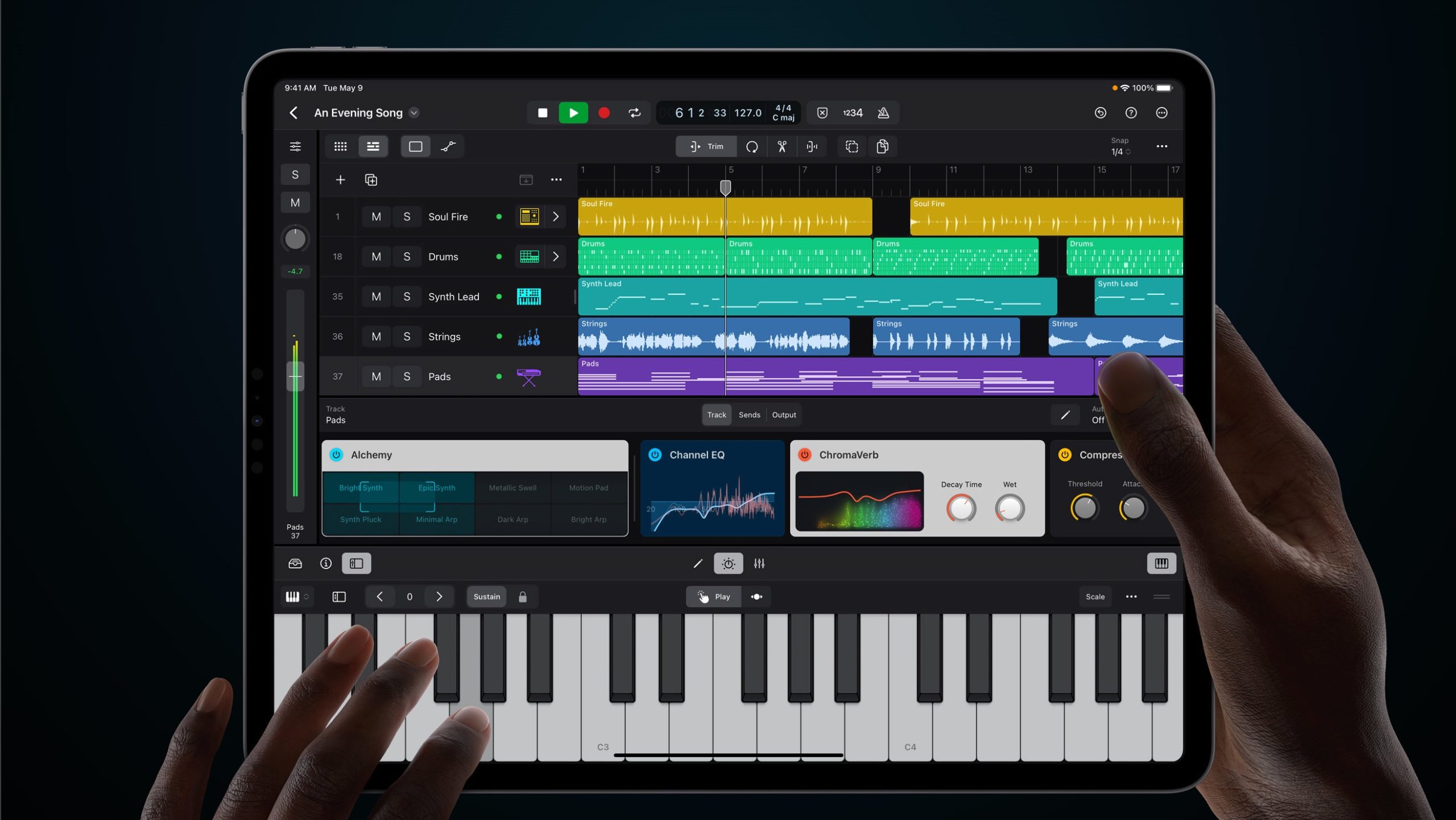The width and height of the screenshot is (1456, 820).
Task: Open the track header ellipsis menu
Action: [556, 180]
